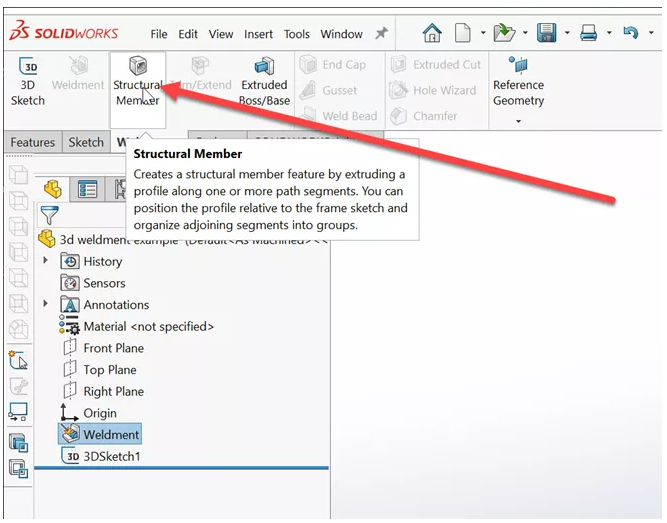Click the filter funnel icon
This screenshot has height=523, width=667.
(x=49, y=215)
